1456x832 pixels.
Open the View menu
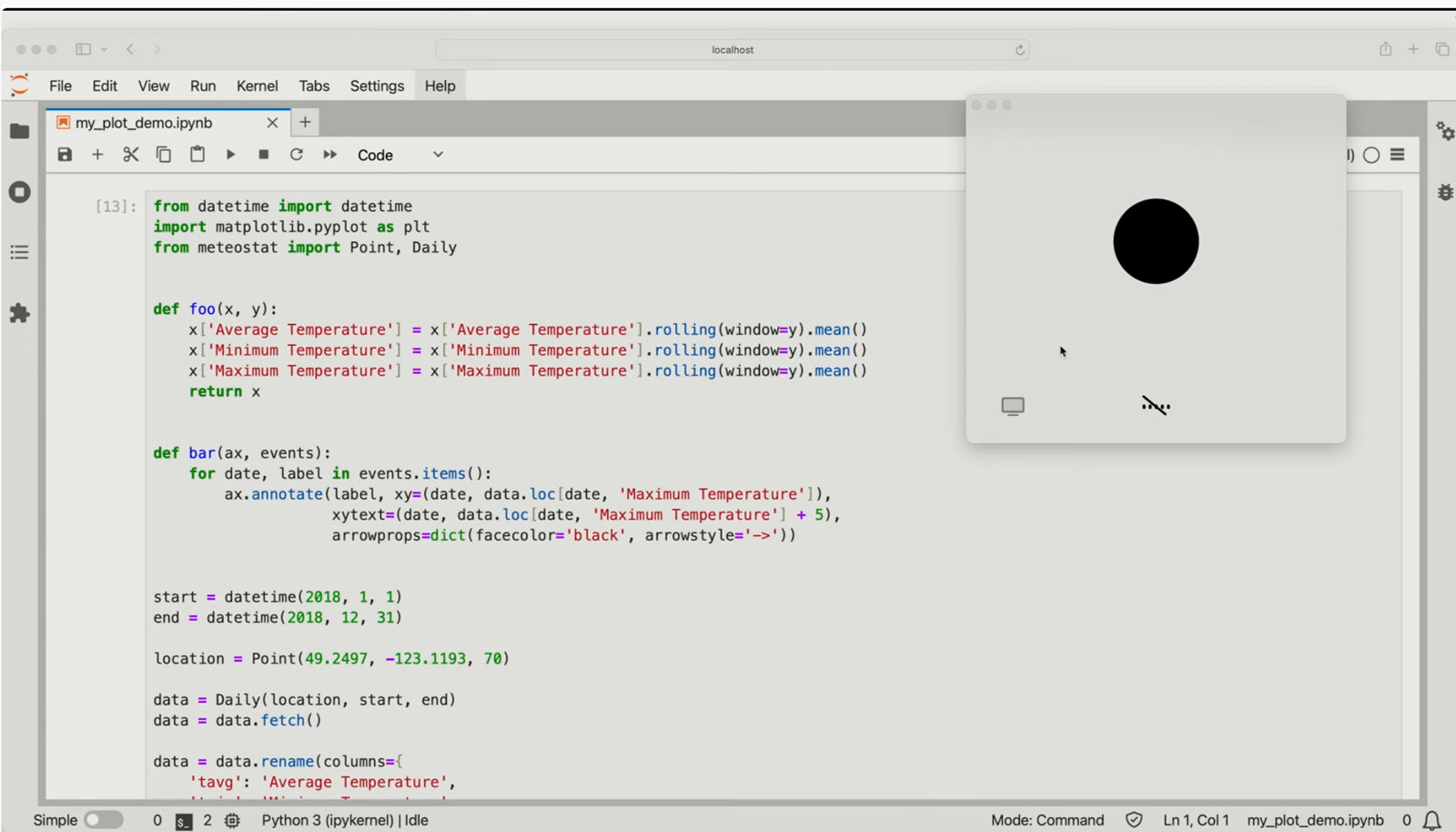coord(154,86)
